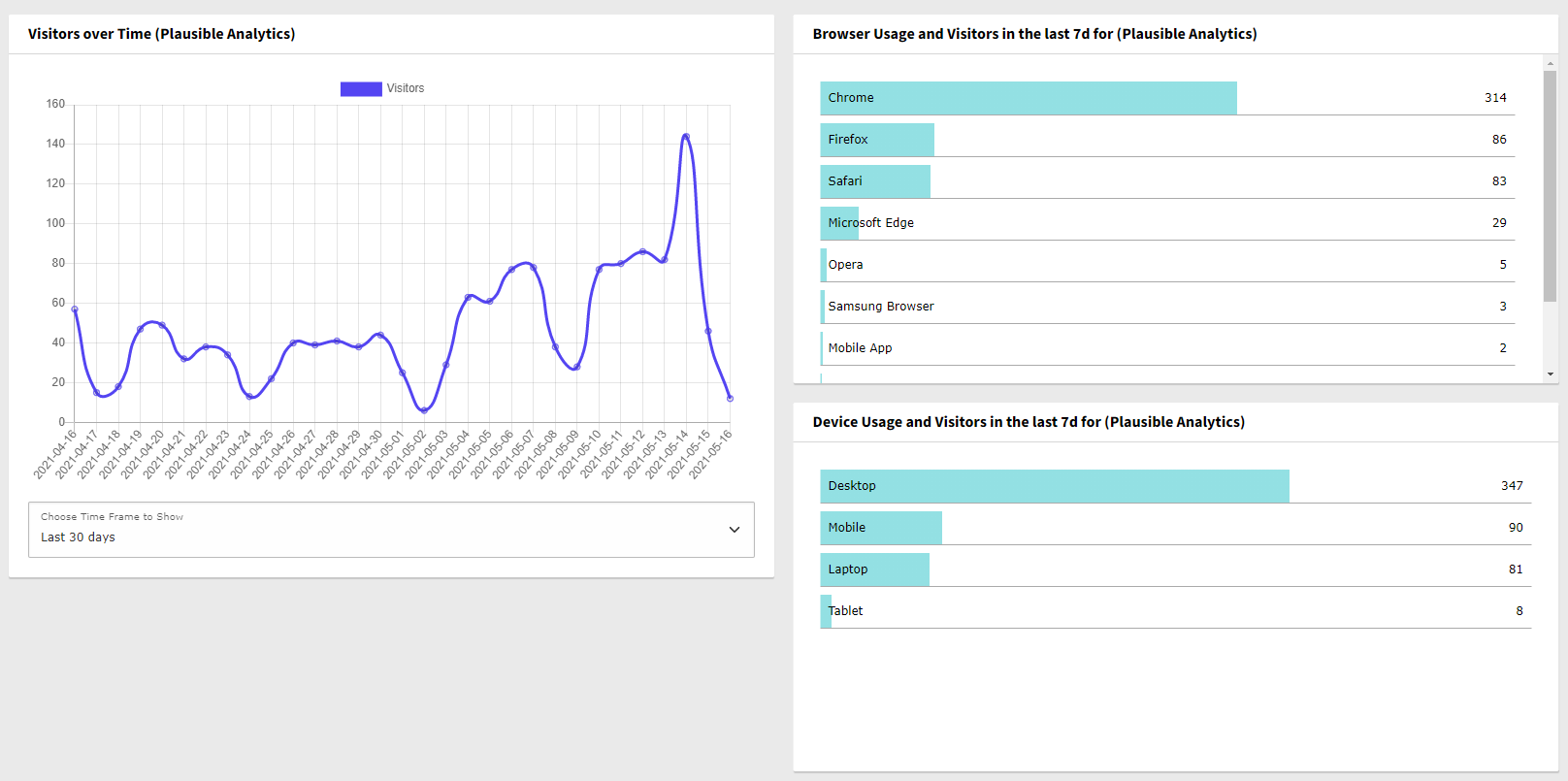Click the Visitors over Time panel title

click(x=161, y=34)
